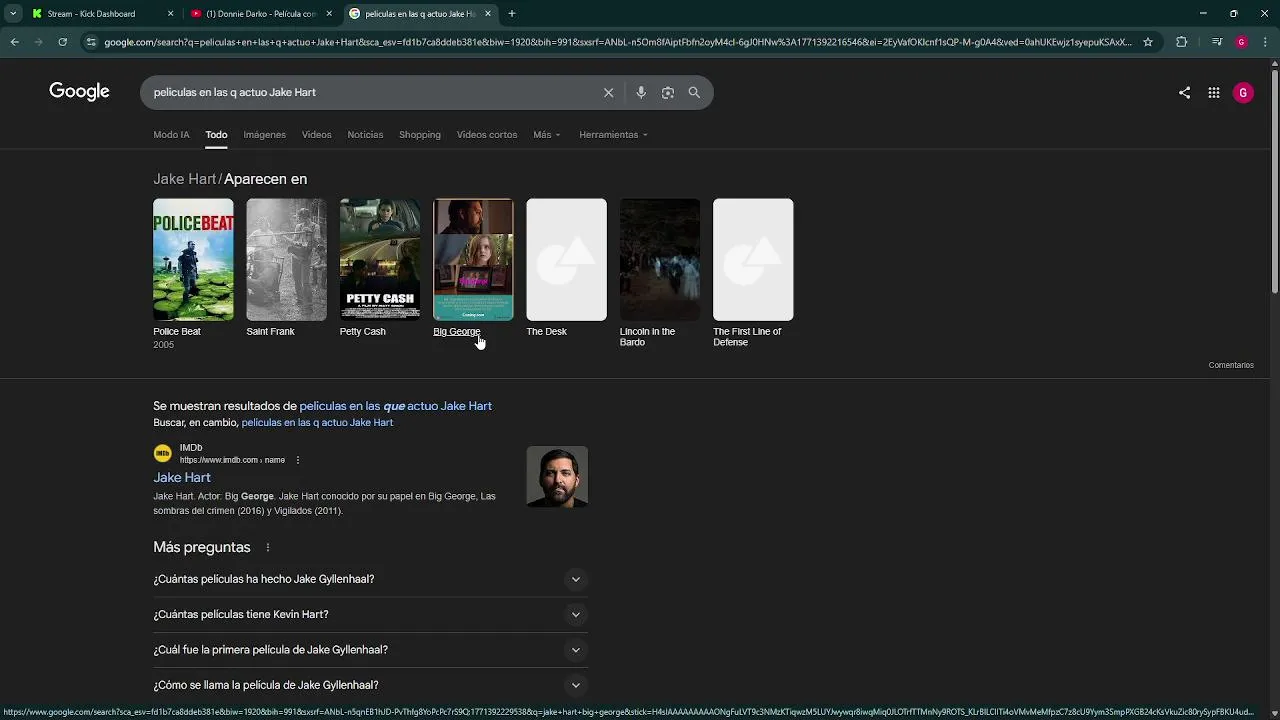Expand ¿Cuántas películas tiene Kevin Hart?
The width and height of the screenshot is (1280, 720).
coord(370,615)
